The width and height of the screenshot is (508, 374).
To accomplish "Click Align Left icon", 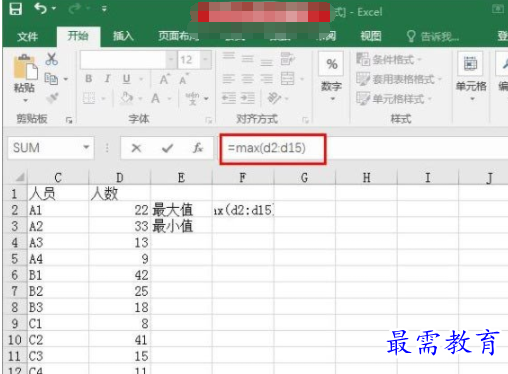I will tap(229, 79).
